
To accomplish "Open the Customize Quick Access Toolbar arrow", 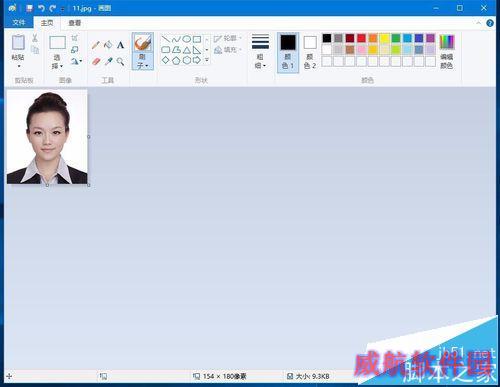I will click(x=62, y=9).
